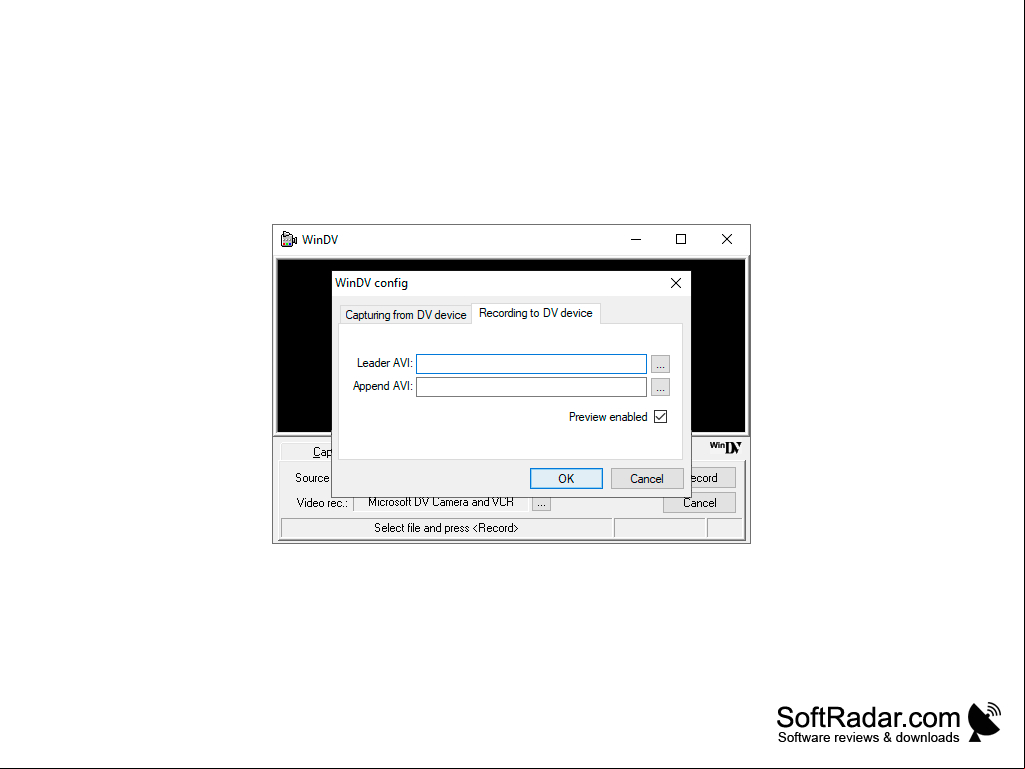Viewport: 1025px width, 769px height.
Task: Confirm config with OK button
Action: click(x=566, y=479)
